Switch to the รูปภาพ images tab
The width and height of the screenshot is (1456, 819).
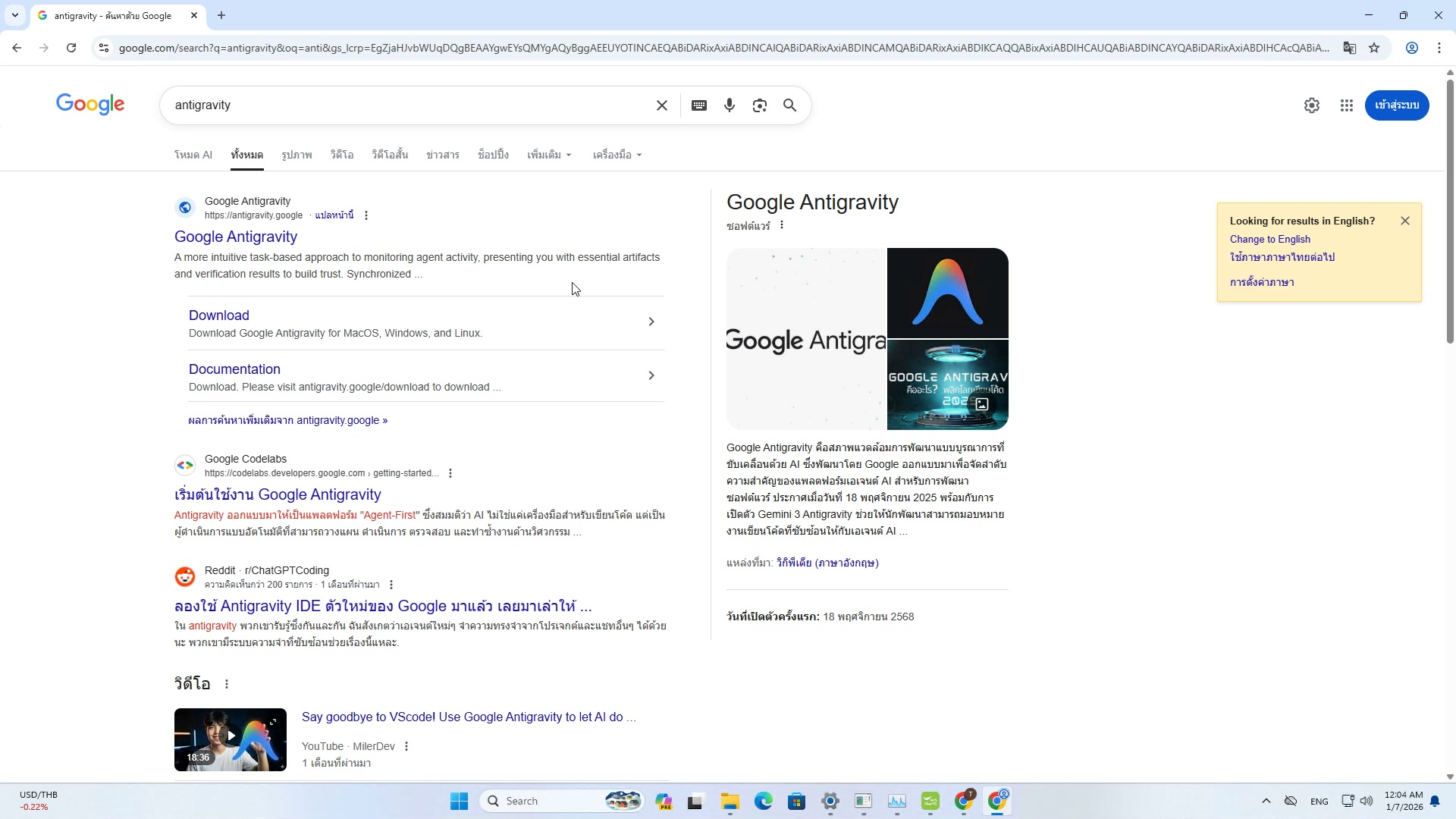[x=297, y=155]
